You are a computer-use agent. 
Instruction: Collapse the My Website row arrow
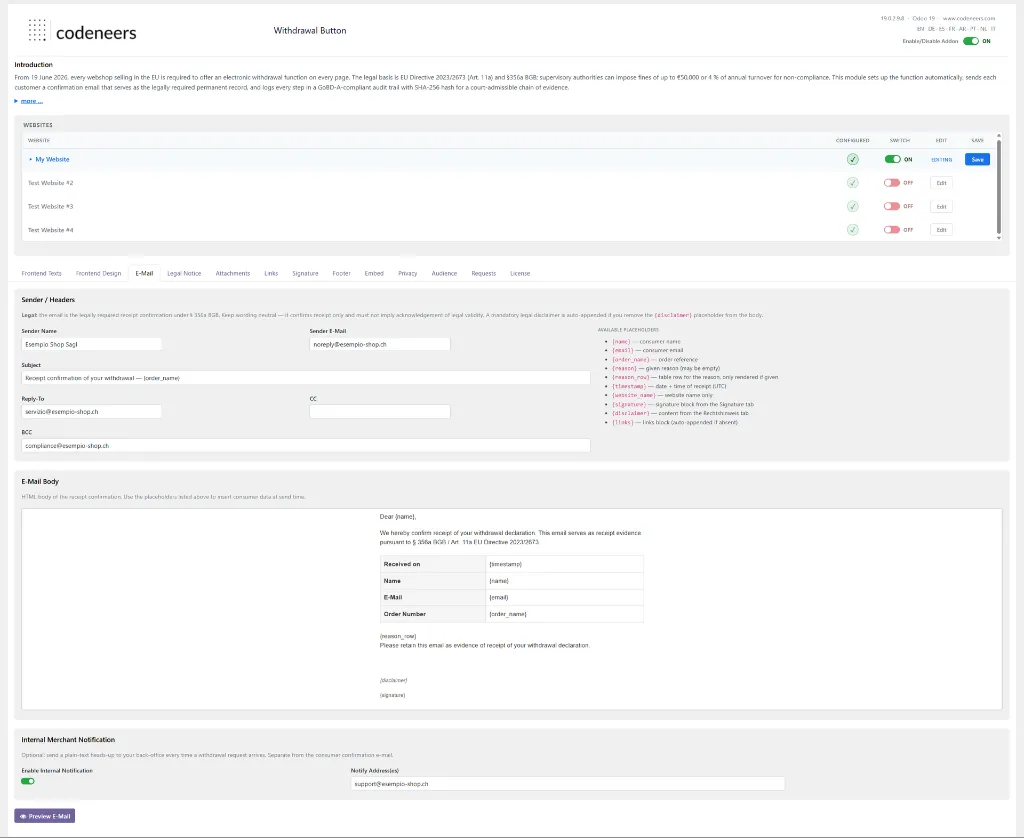pos(30,159)
